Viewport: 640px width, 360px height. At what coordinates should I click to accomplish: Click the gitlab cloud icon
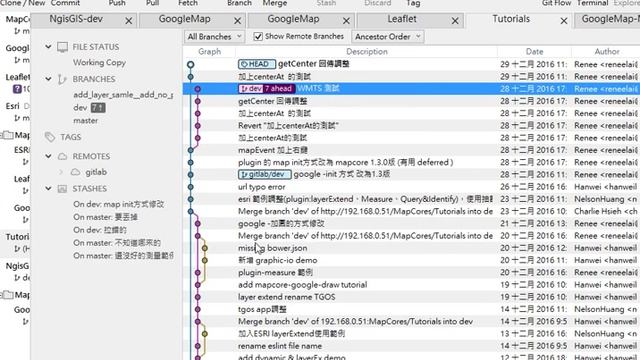pos(76,172)
